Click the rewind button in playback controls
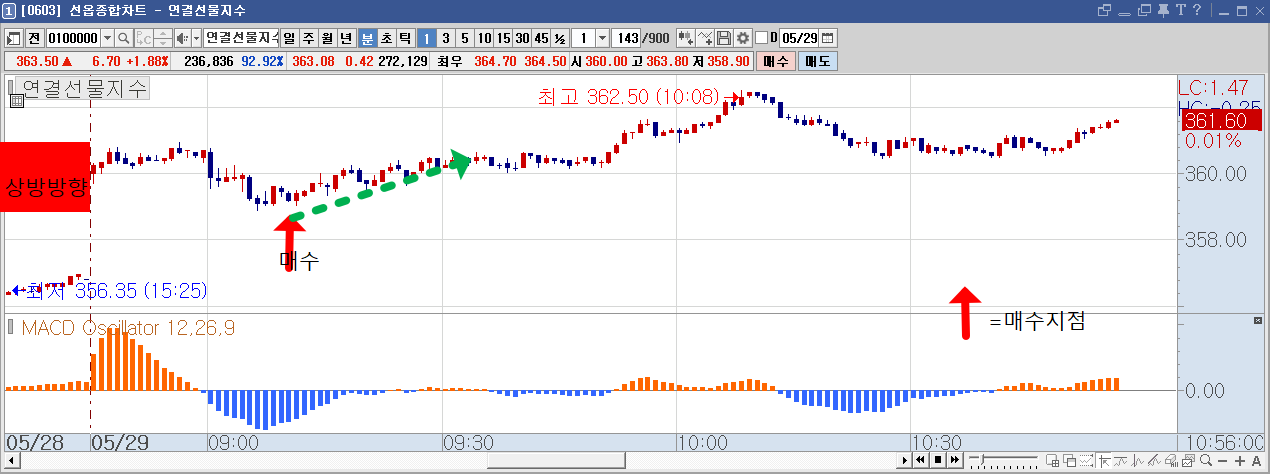Screen dimensions: 1270x474 point(920,461)
